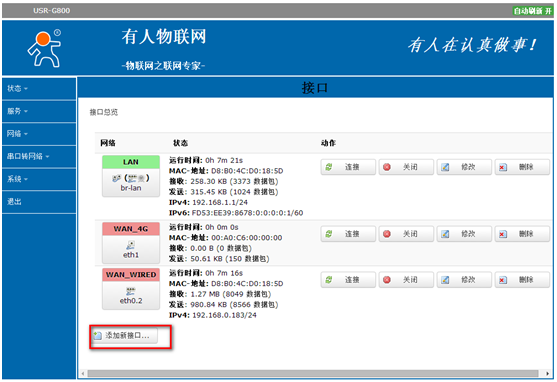The width and height of the screenshot is (557, 382).
Task: Click the horizontal scrollbar track
Action: pyautogui.click(x=313, y=373)
